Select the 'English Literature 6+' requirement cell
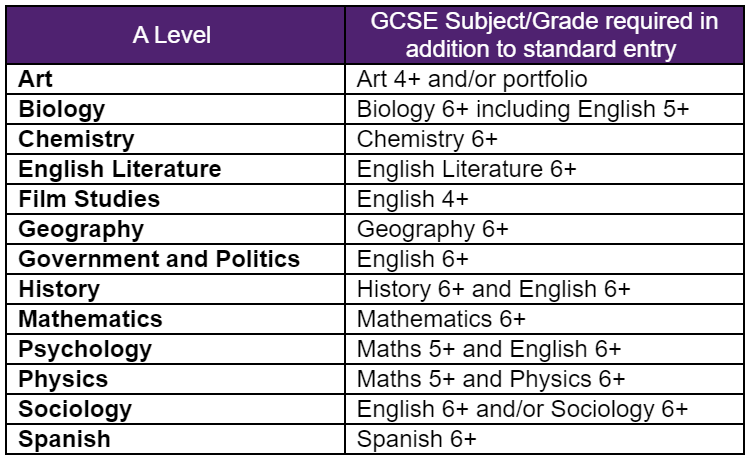This screenshot has height=458, width=750. click(x=466, y=169)
